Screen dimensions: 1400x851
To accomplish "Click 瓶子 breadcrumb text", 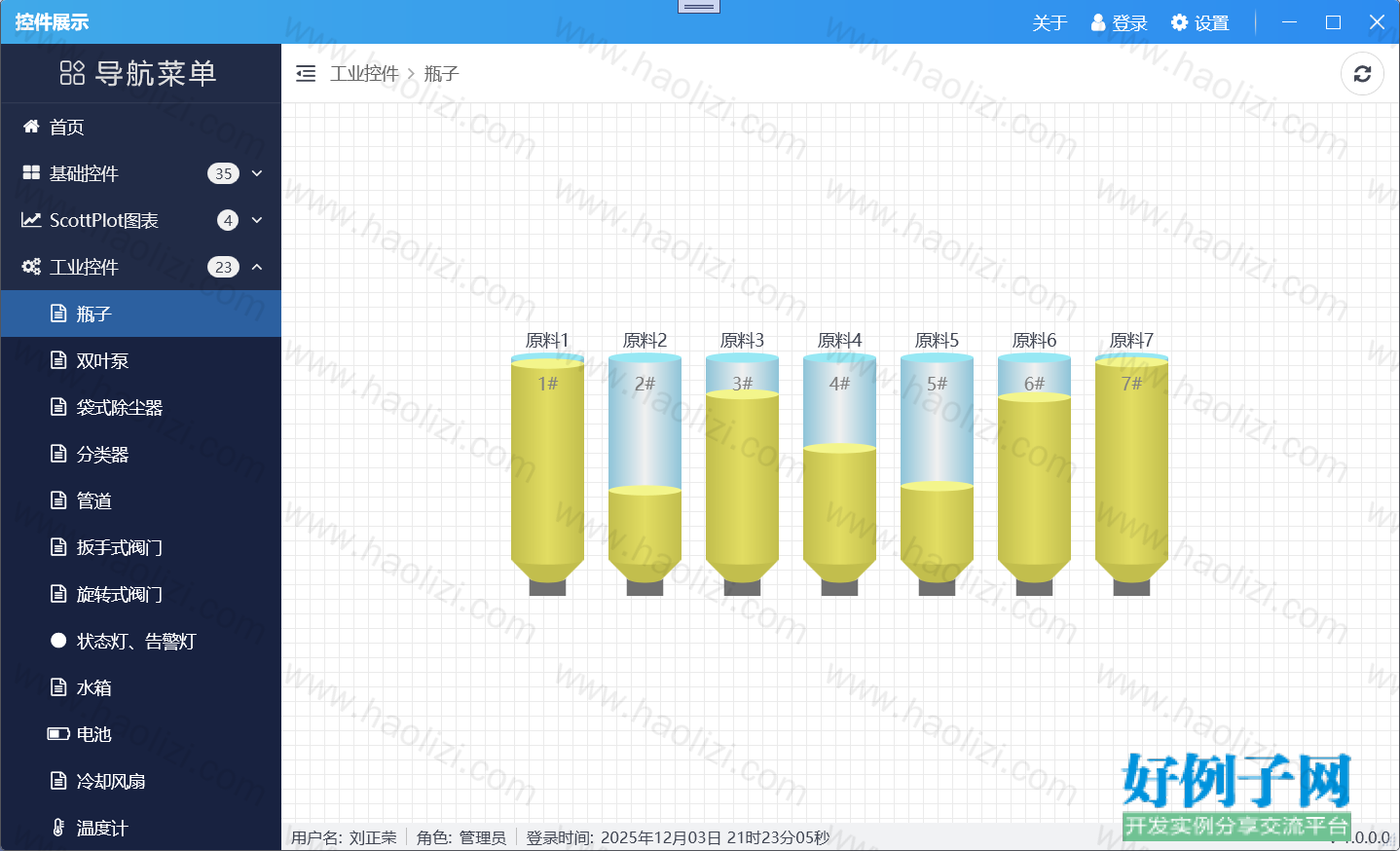I will [x=441, y=73].
